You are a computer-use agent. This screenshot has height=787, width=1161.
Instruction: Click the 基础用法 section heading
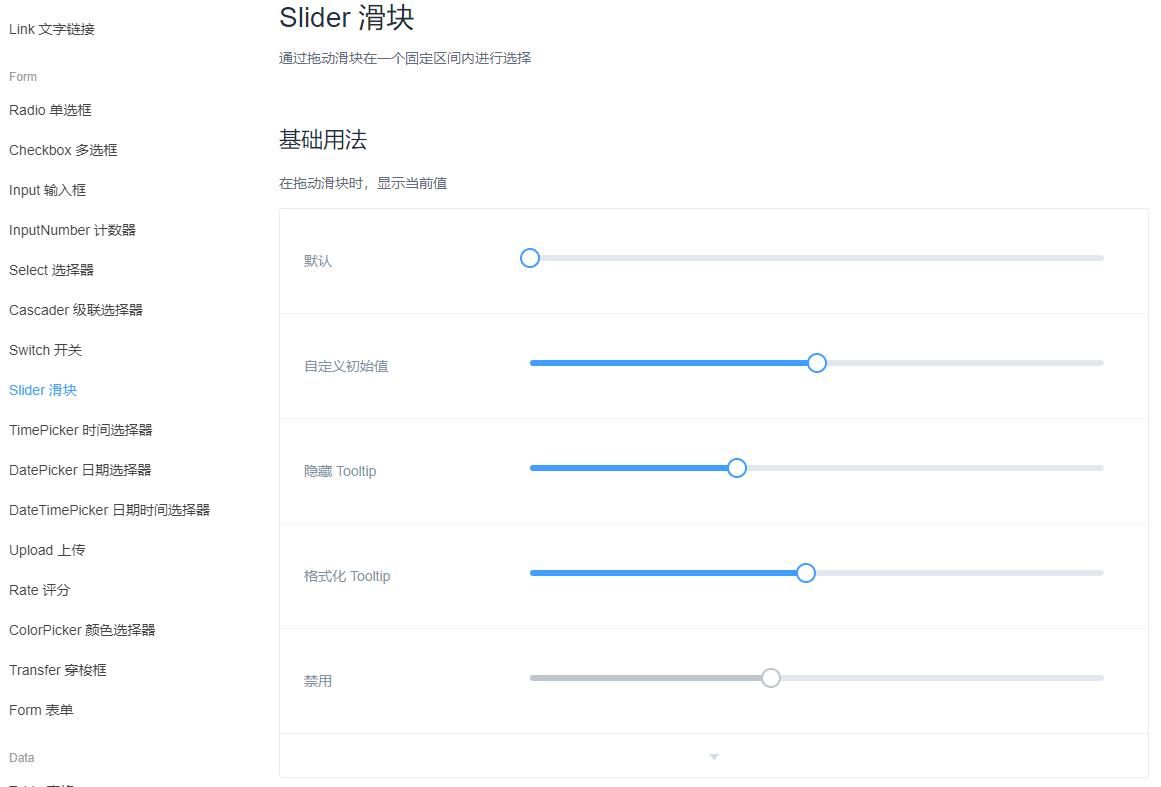coord(323,140)
